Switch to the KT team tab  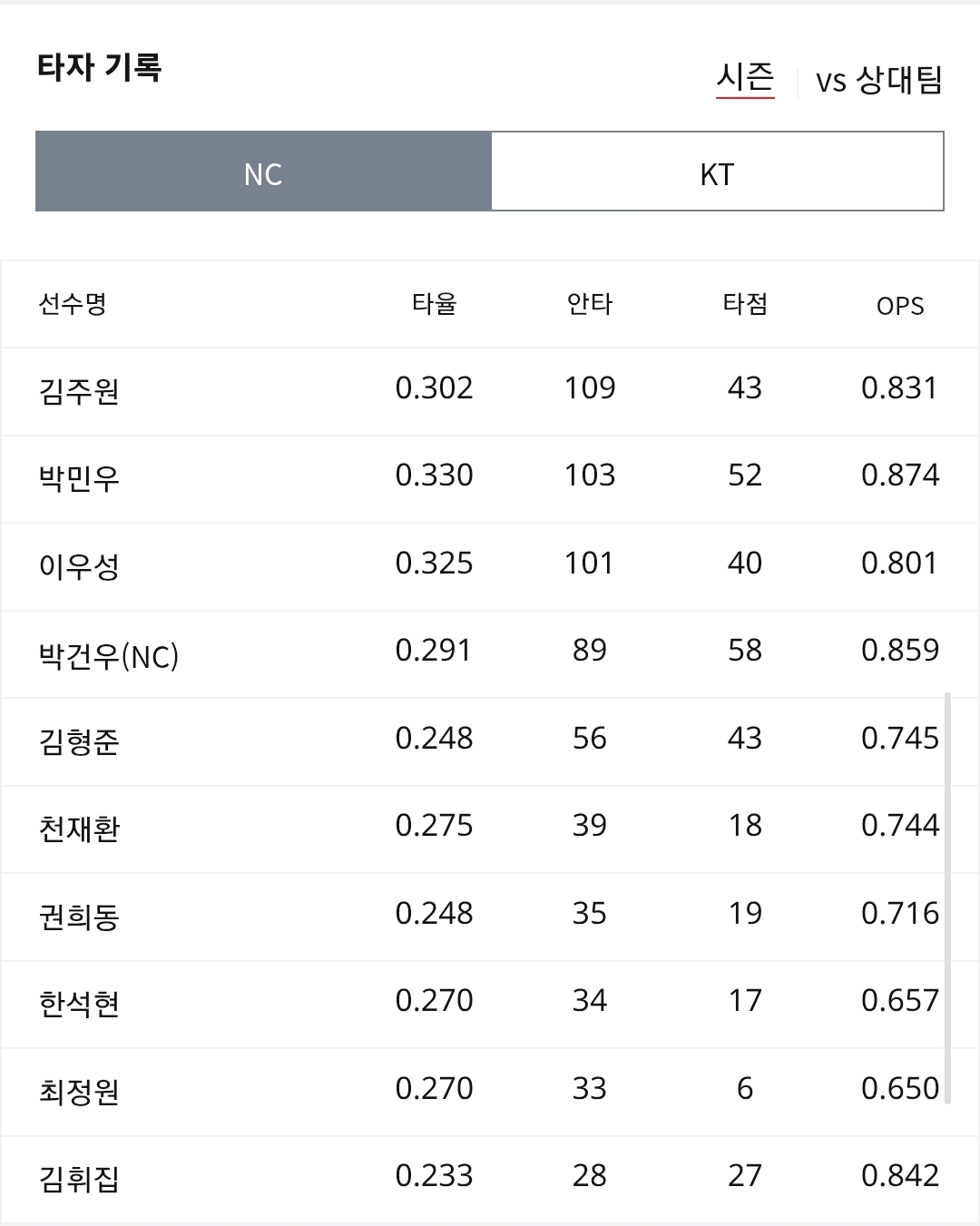pyautogui.click(x=717, y=172)
